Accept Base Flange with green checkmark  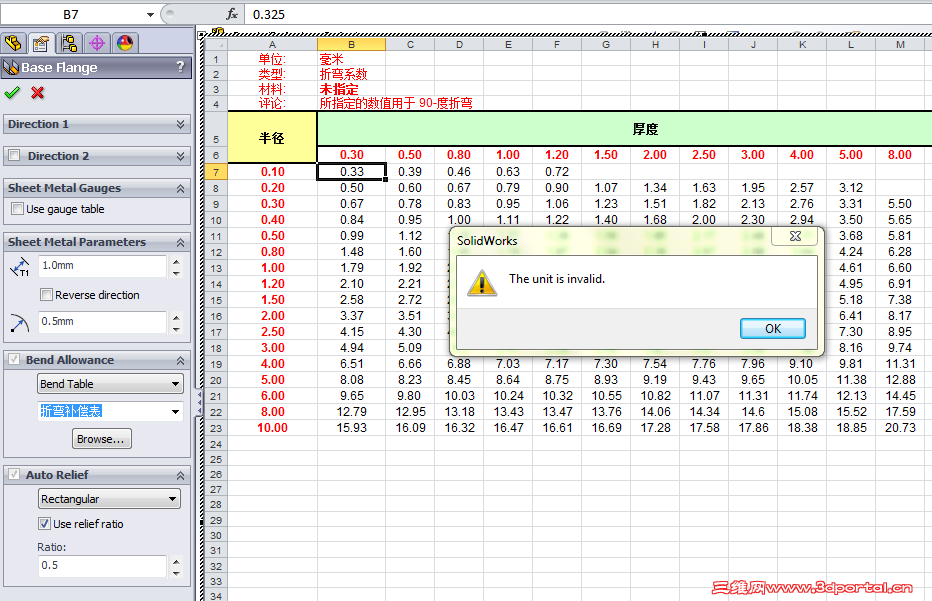(12, 93)
